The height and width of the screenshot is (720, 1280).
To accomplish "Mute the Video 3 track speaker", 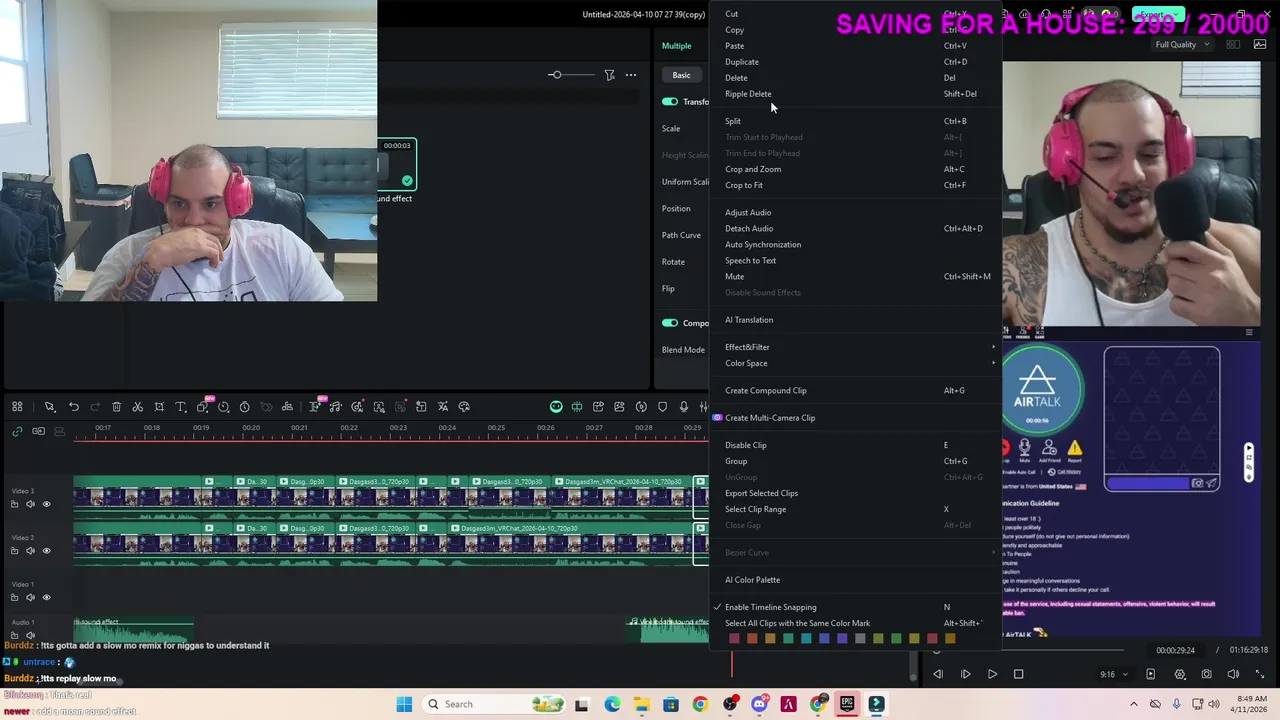I will (x=30, y=504).
